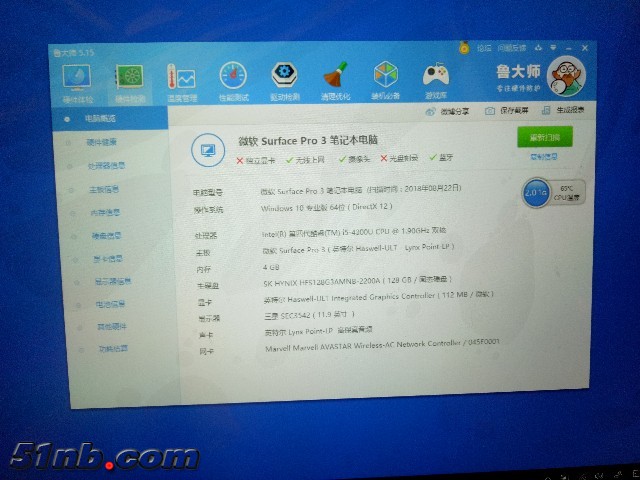640x480 pixels.
Task: Click the SK HYNIX HFS128G3AMNB-2200A disk text
Action: [358, 281]
